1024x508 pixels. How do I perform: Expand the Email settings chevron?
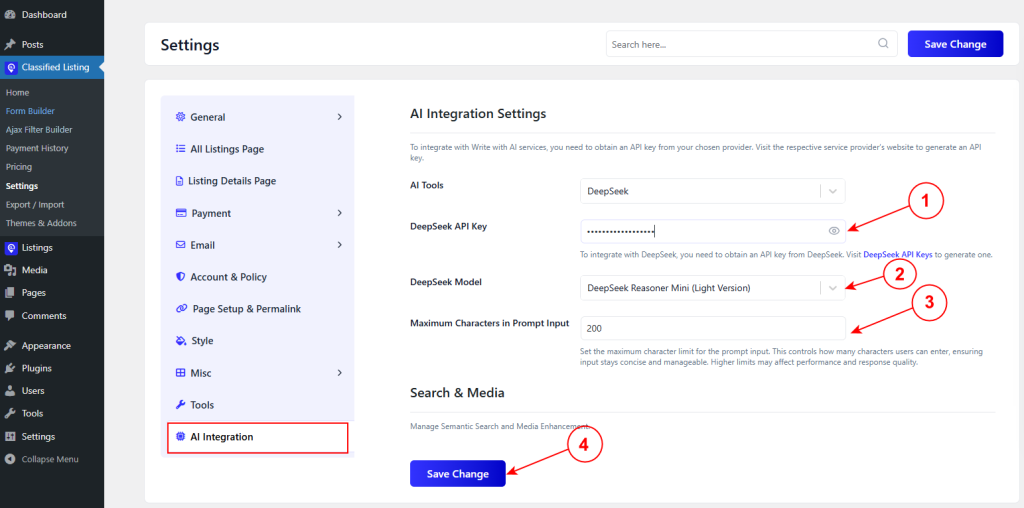[340, 245]
